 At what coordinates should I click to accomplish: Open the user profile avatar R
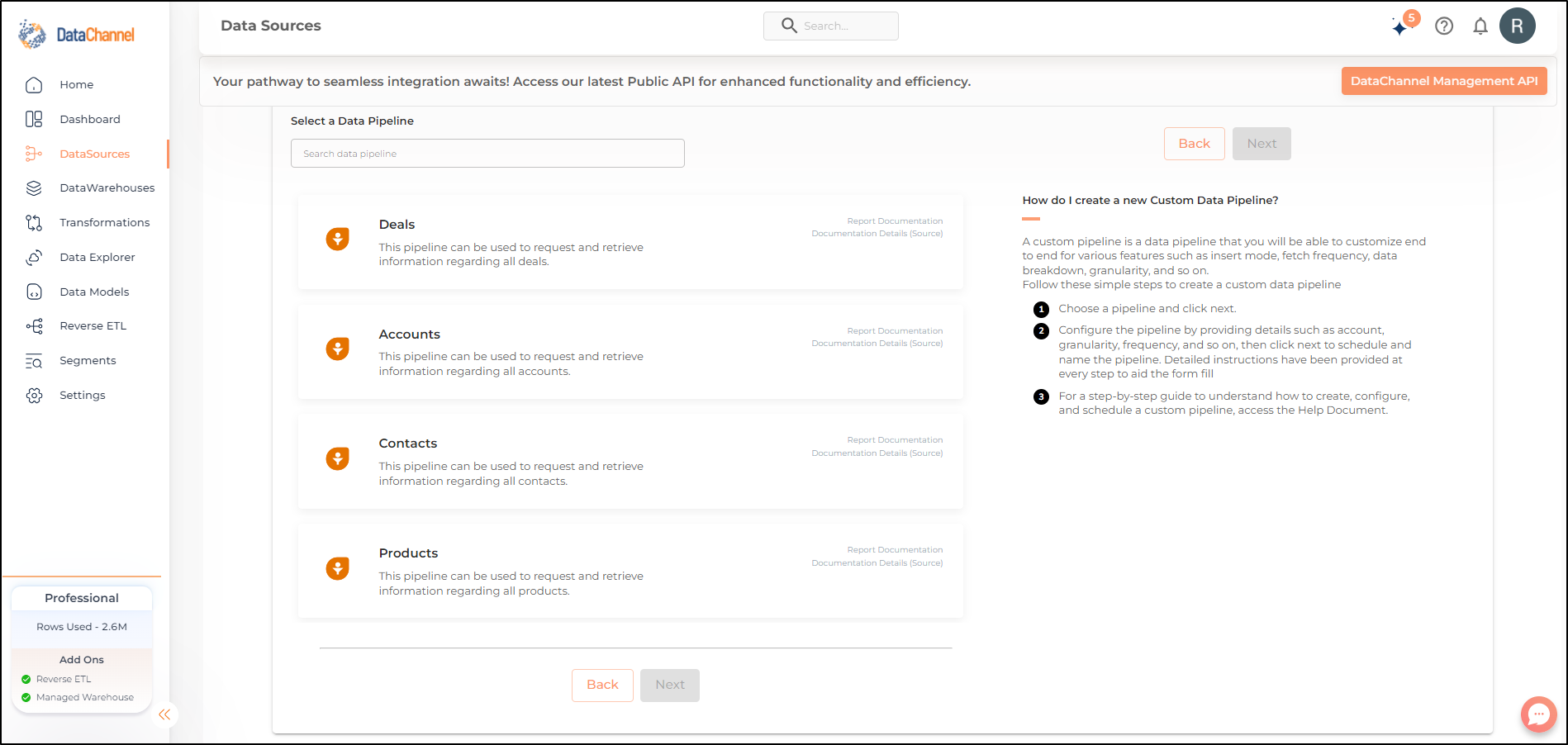tap(1518, 26)
